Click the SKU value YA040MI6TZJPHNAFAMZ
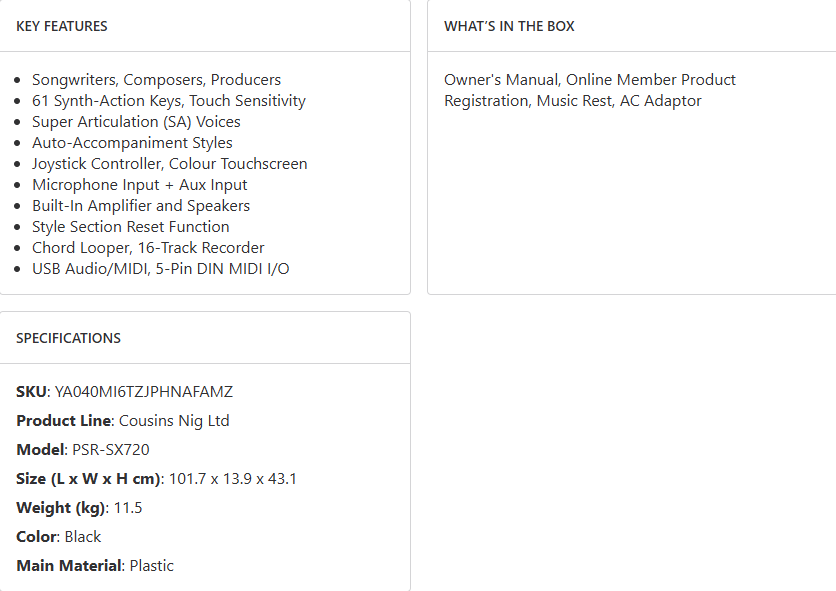 [144, 392]
